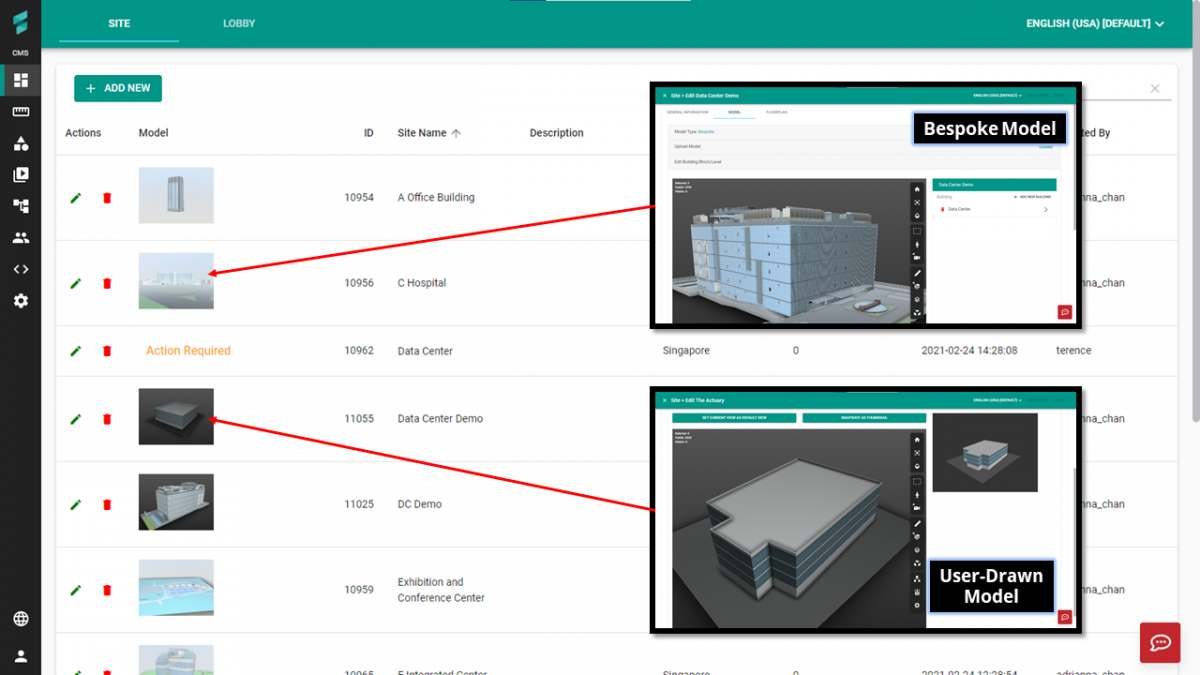Open the settings gear in the left sidebar
This screenshot has height=675, width=1200.
click(x=20, y=300)
